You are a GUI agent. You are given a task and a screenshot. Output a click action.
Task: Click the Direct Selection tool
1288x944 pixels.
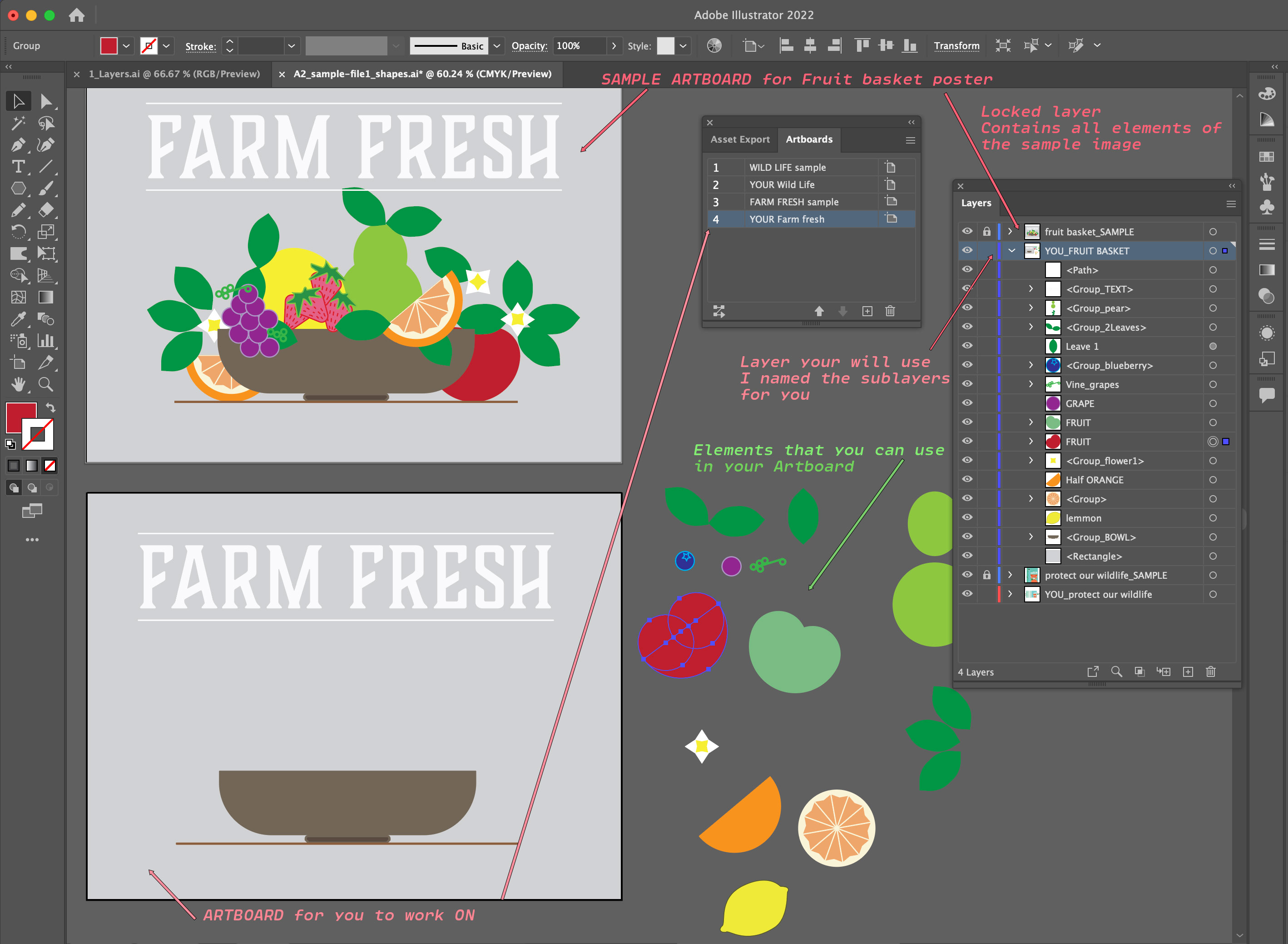46,102
